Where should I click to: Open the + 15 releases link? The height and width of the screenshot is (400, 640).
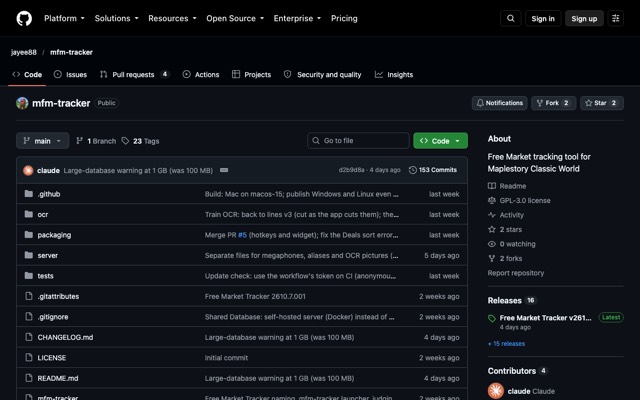(506, 344)
